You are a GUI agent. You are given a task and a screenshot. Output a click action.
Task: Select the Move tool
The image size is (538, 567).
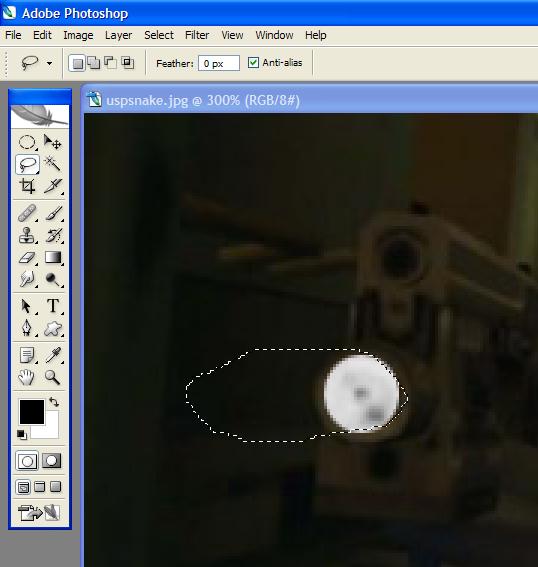(53, 142)
